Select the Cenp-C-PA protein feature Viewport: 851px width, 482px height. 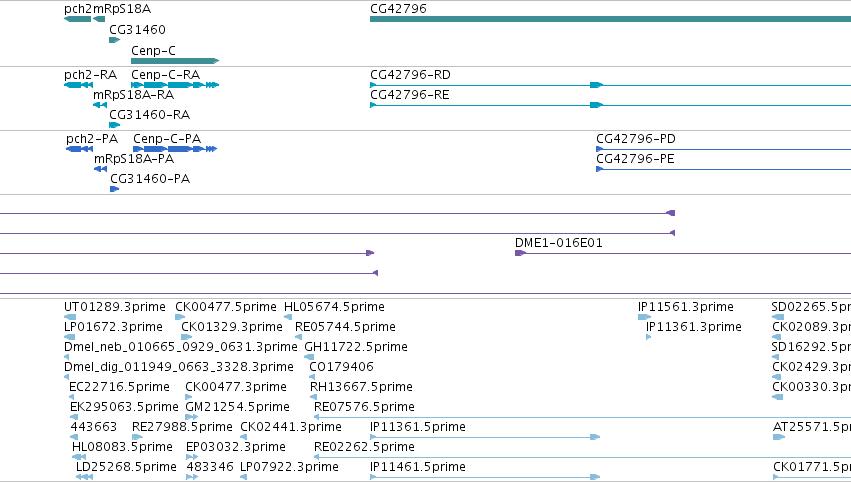pyautogui.click(x=175, y=149)
